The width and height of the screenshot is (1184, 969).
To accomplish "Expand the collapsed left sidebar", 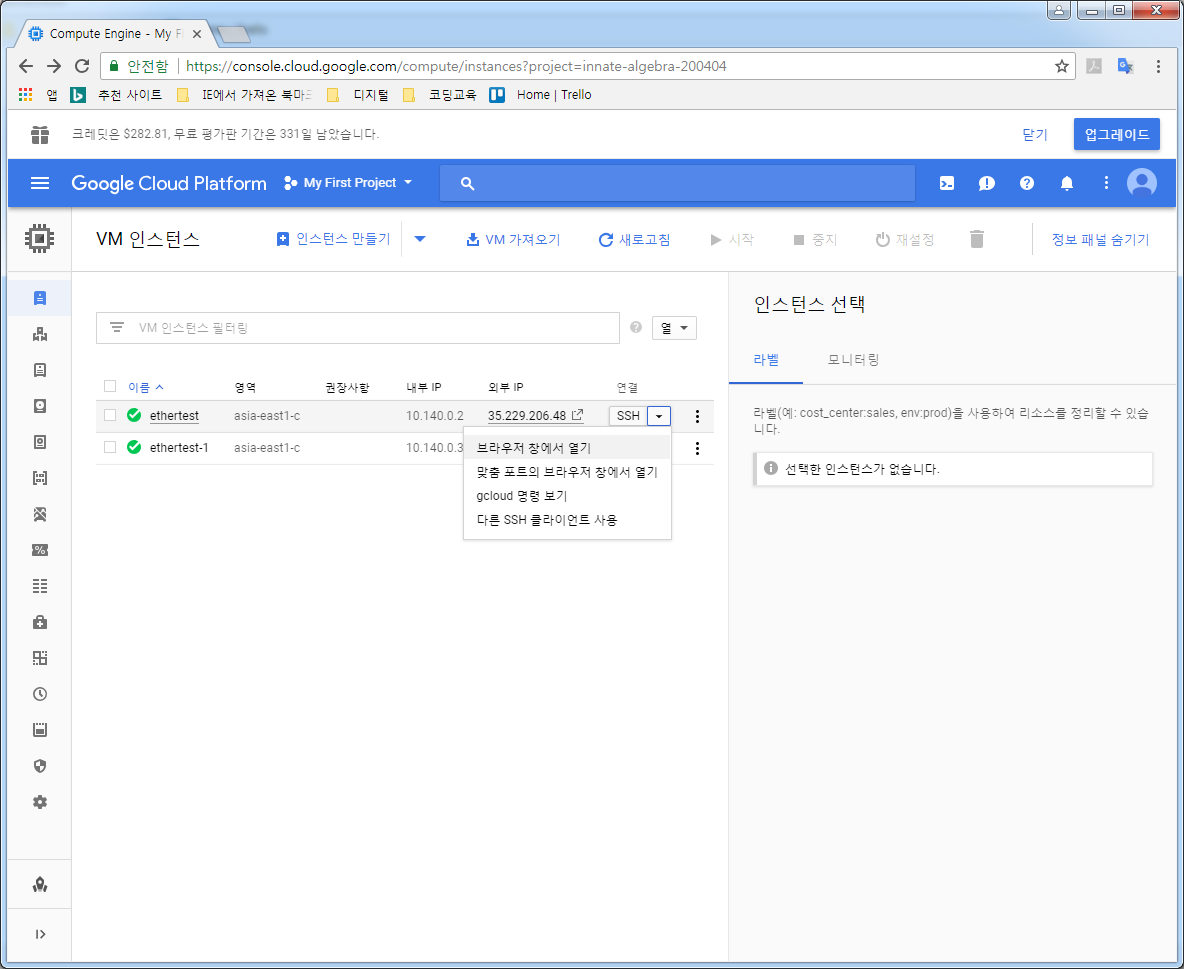I will coord(40,934).
